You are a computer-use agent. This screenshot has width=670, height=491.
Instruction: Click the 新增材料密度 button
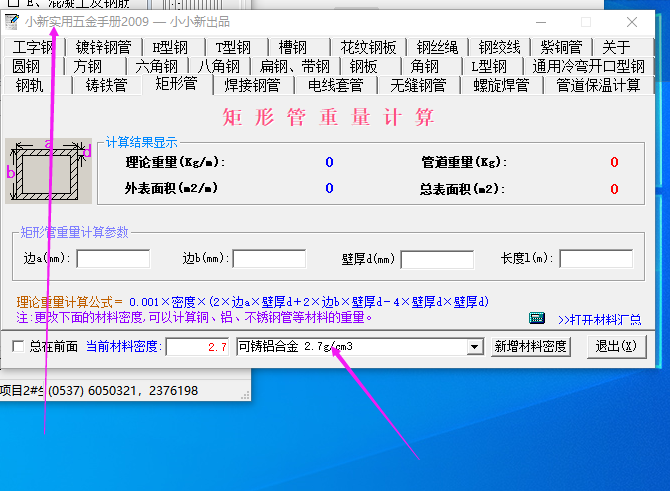[x=530, y=346]
